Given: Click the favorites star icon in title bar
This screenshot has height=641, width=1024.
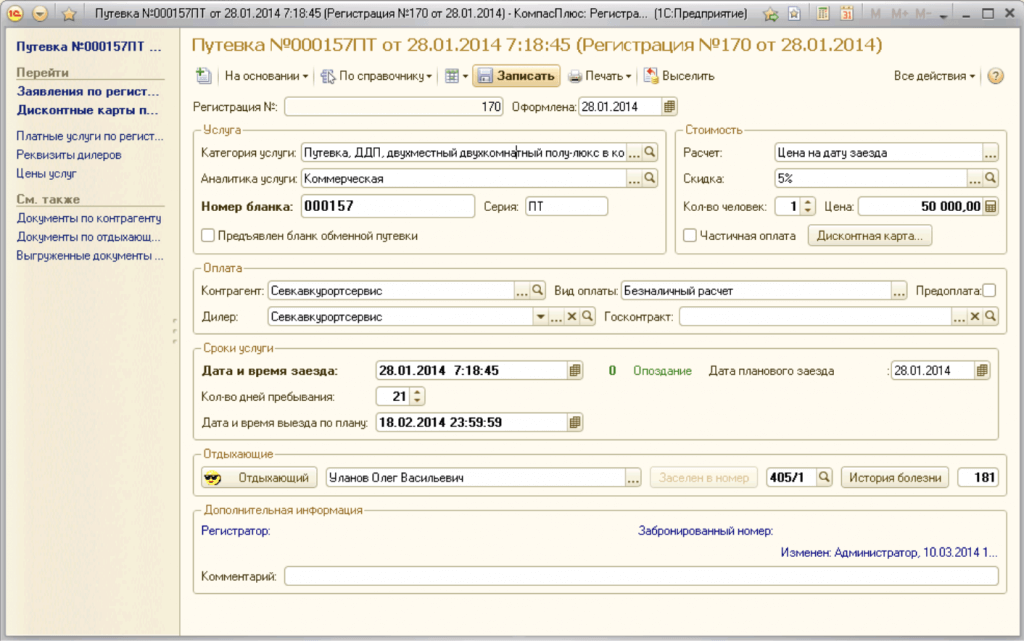Looking at the screenshot, I should (69, 14).
